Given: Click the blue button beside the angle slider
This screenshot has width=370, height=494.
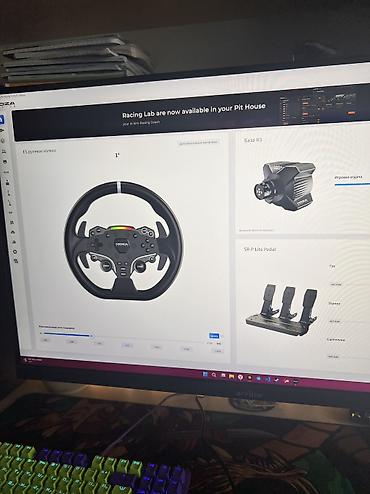Looking at the screenshot, I should [214, 336].
